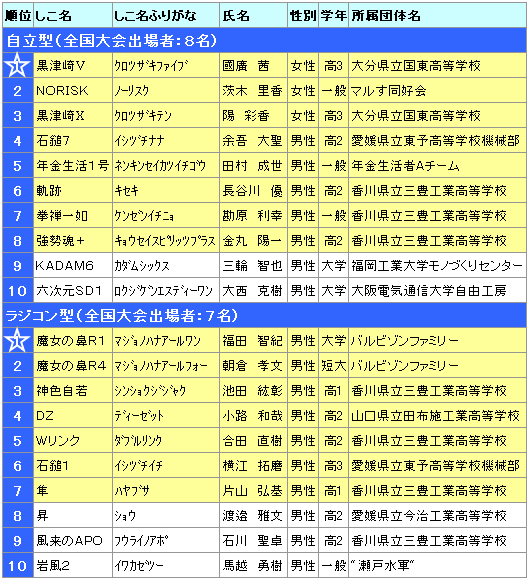Select the affiliation "瀬戸水軍"
This screenshot has width=529, height=580.
tap(383, 566)
